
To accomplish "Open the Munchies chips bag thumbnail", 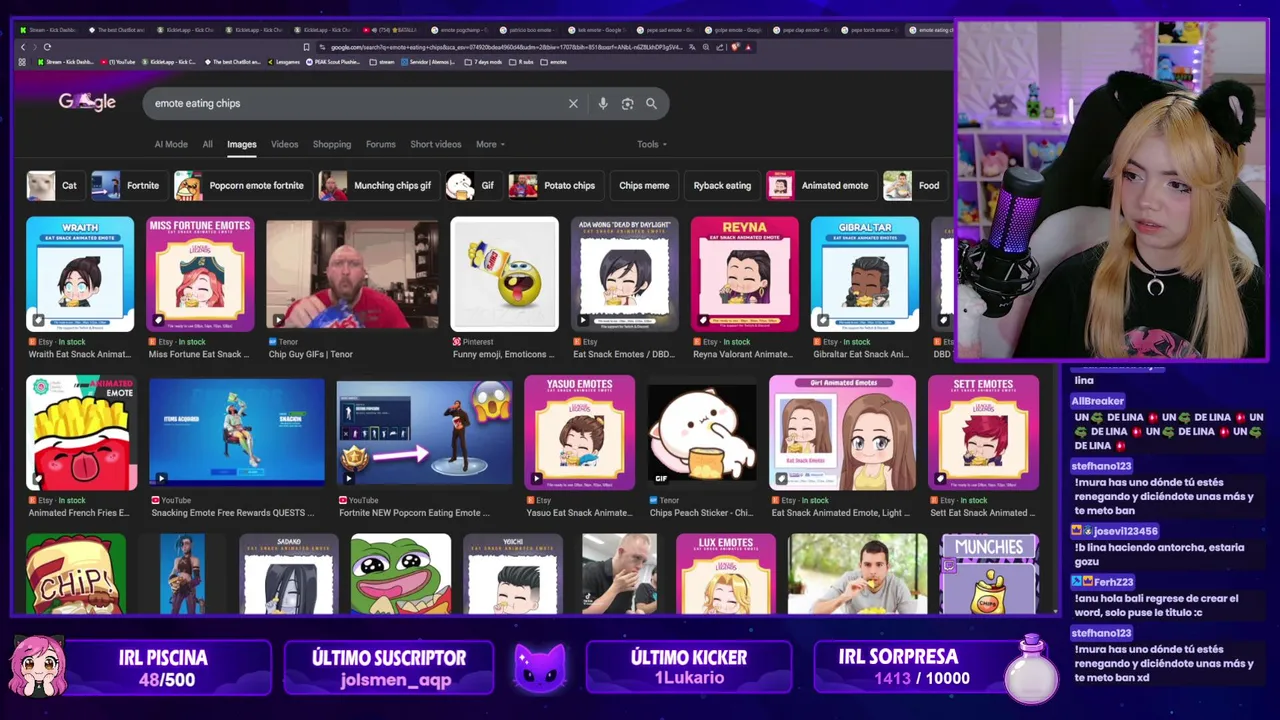I will 989,573.
